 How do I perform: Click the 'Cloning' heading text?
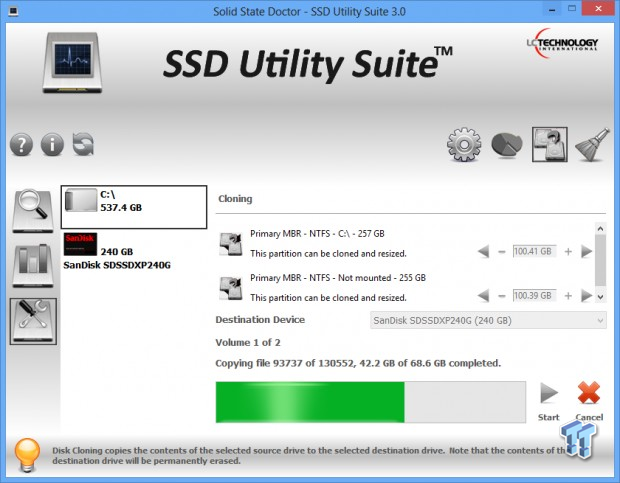pos(235,199)
